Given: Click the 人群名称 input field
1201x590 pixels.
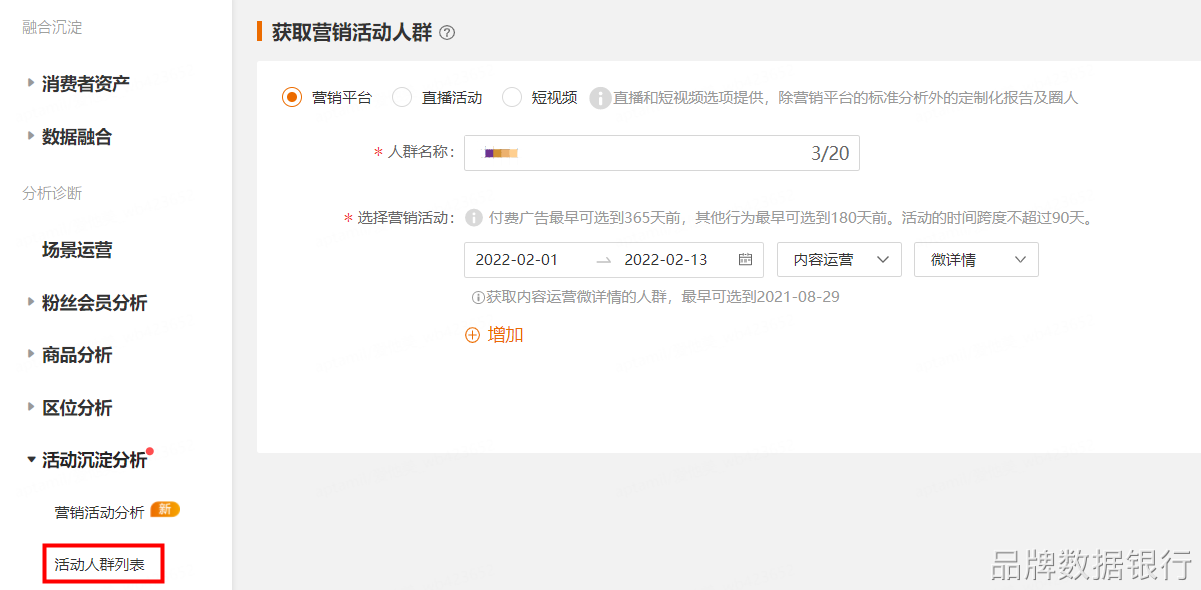Looking at the screenshot, I should pos(662,153).
